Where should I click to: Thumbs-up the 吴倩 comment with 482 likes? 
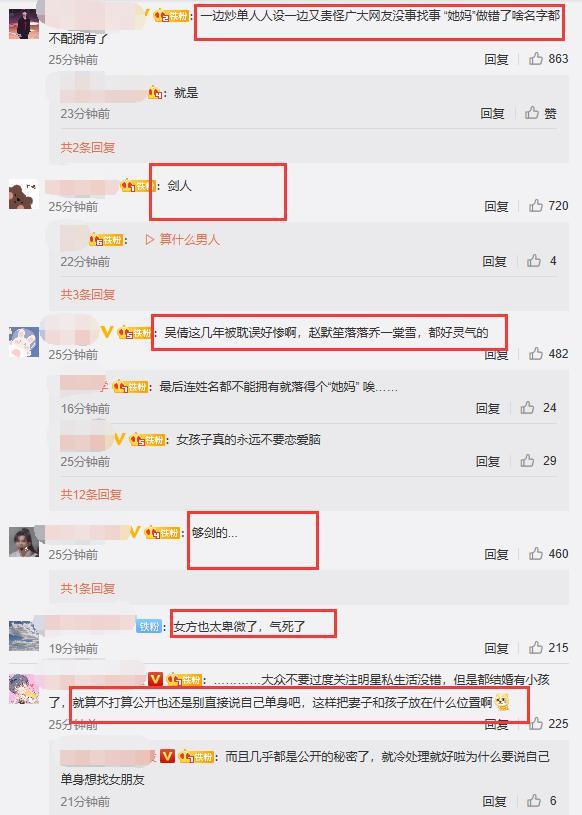536,354
